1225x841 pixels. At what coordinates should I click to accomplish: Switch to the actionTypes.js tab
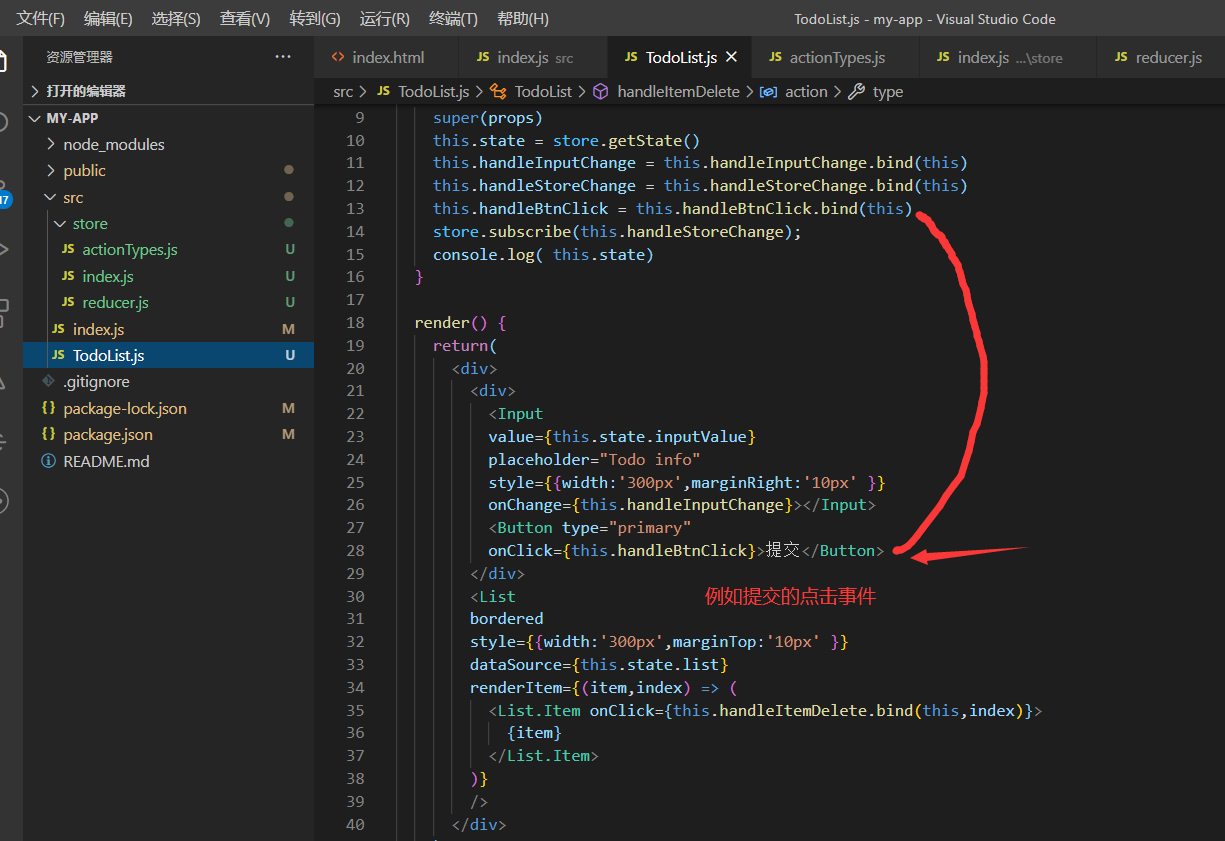point(833,57)
